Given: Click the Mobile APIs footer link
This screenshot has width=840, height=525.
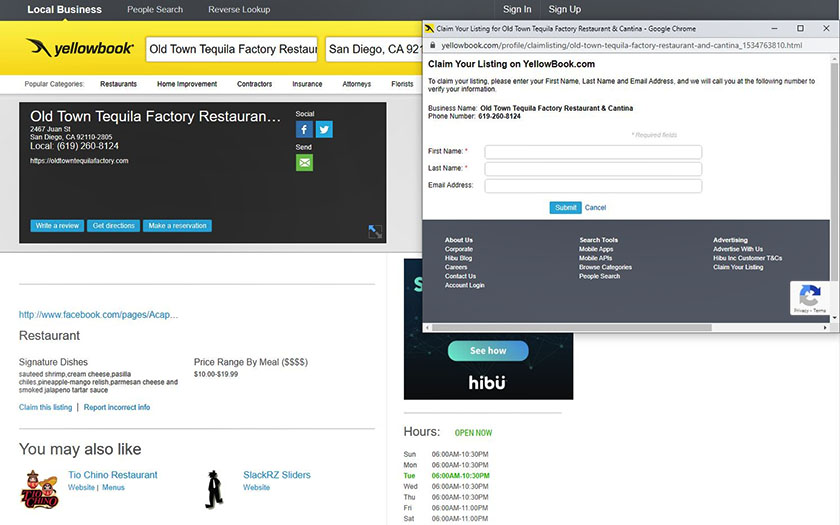Looking at the screenshot, I should 595,258.
